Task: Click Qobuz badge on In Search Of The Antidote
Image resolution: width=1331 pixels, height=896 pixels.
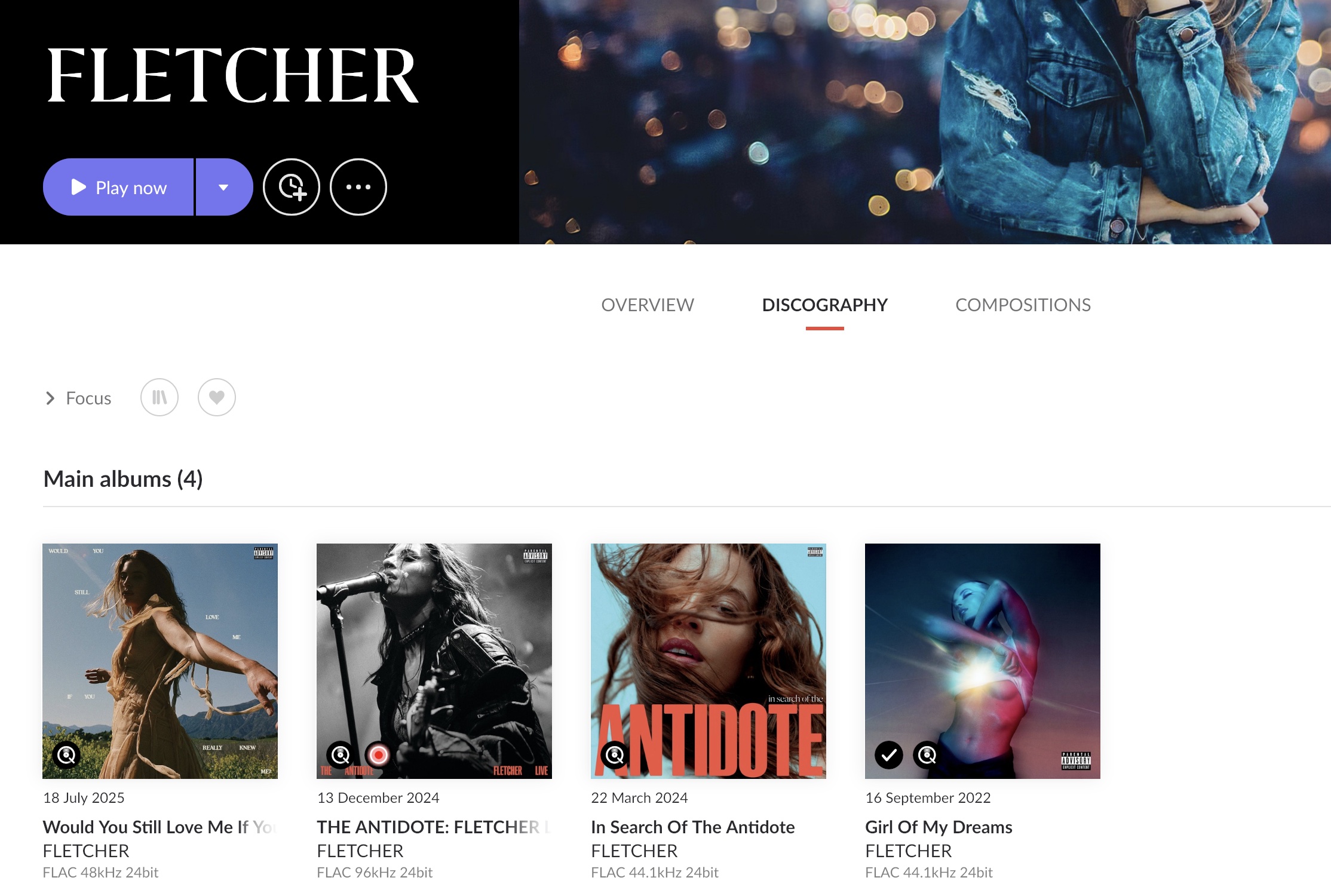Action: coord(615,756)
